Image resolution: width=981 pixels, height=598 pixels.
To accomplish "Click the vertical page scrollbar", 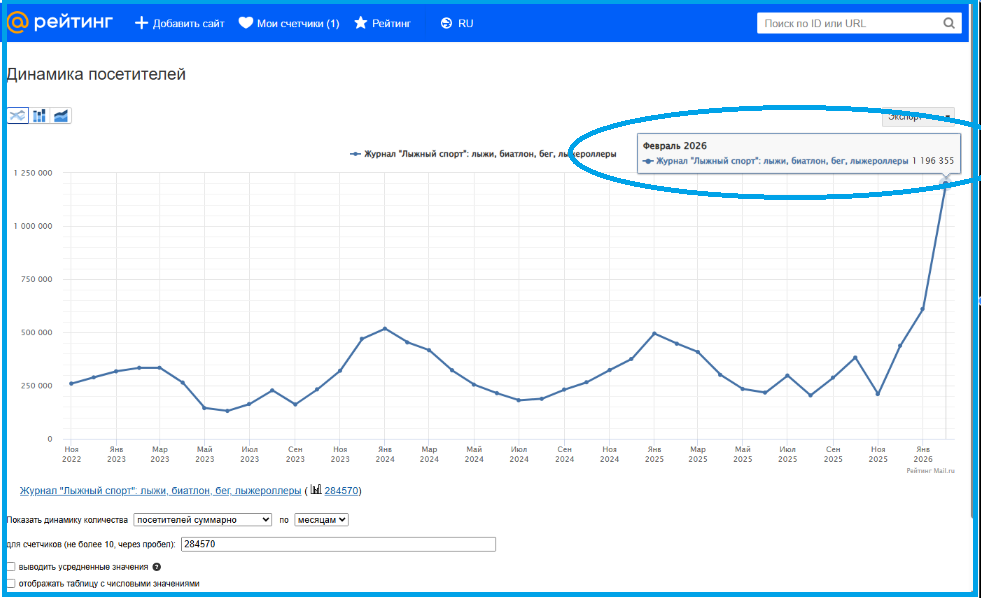I will point(973,300).
